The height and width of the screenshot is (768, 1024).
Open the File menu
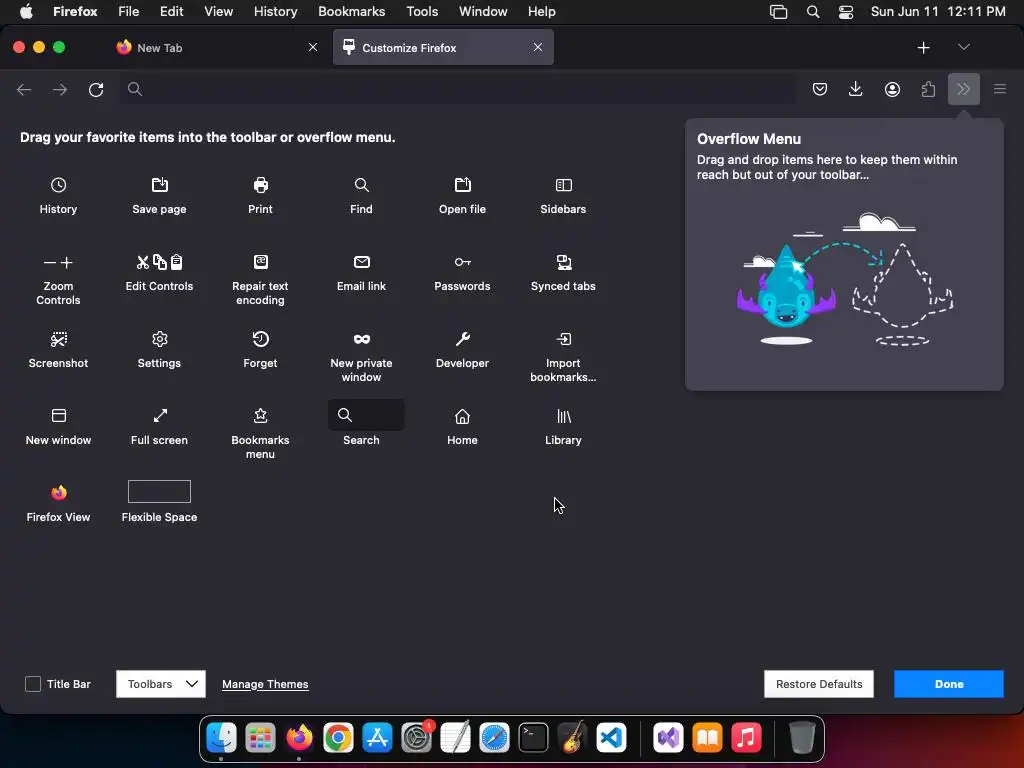[x=128, y=11]
